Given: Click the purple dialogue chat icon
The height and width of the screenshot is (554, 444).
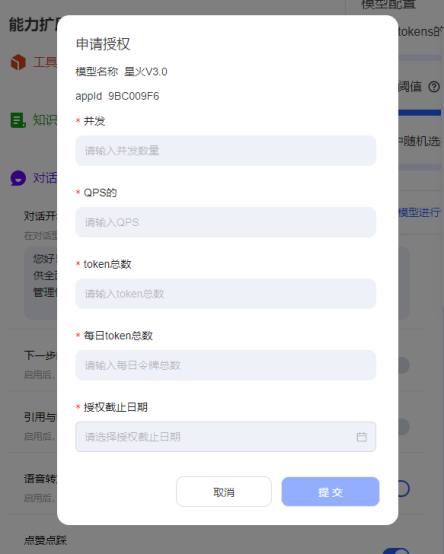Looking at the screenshot, I should 18,178.
